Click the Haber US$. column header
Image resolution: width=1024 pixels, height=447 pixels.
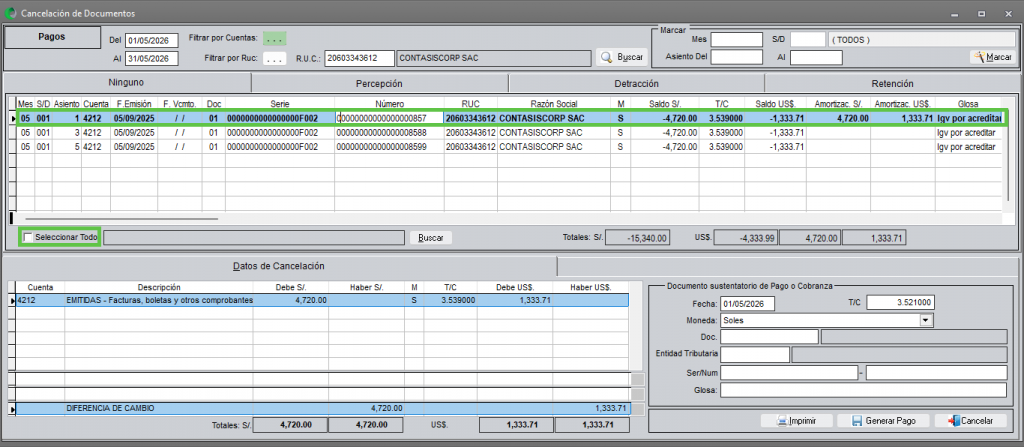tap(590, 288)
